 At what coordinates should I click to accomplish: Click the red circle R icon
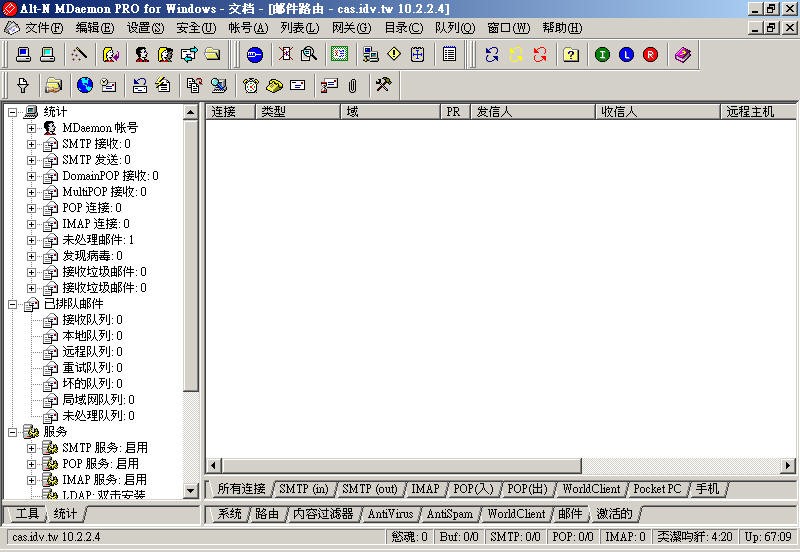(650, 54)
